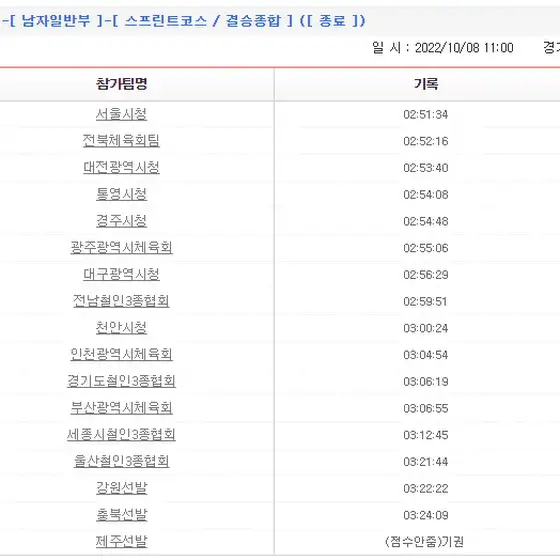Open the 울산철인3종협회 team link

(121, 461)
